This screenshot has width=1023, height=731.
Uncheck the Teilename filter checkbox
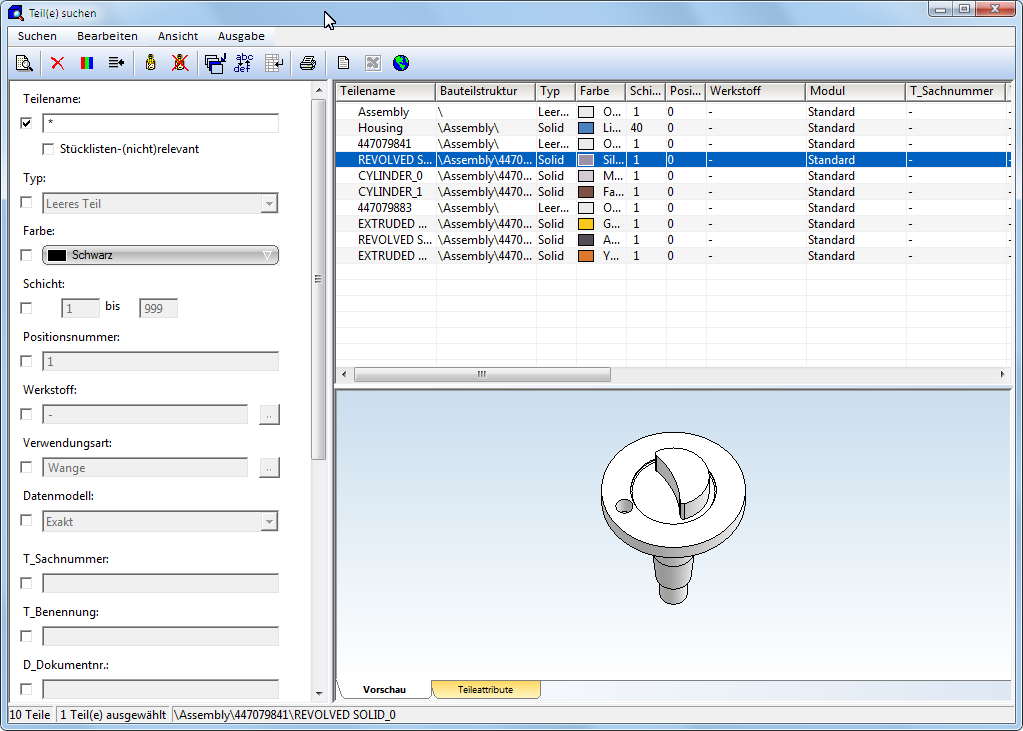pyautogui.click(x=27, y=124)
